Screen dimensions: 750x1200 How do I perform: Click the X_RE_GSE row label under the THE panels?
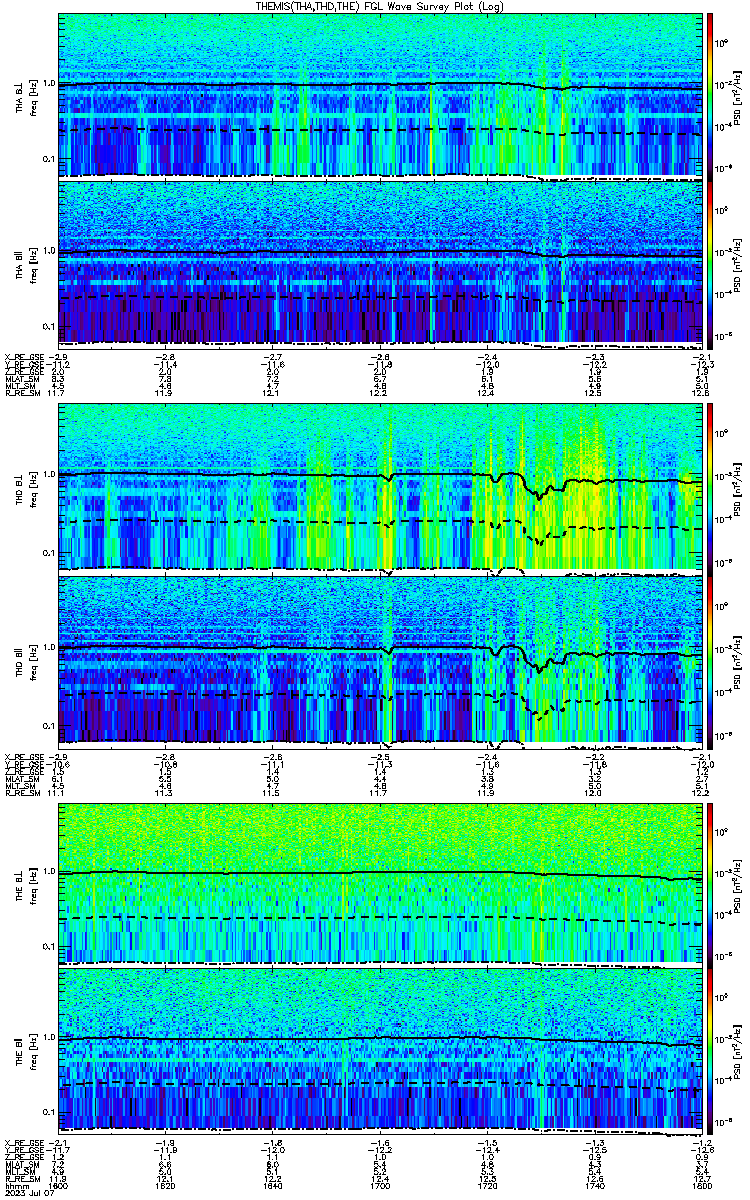point(24,1142)
